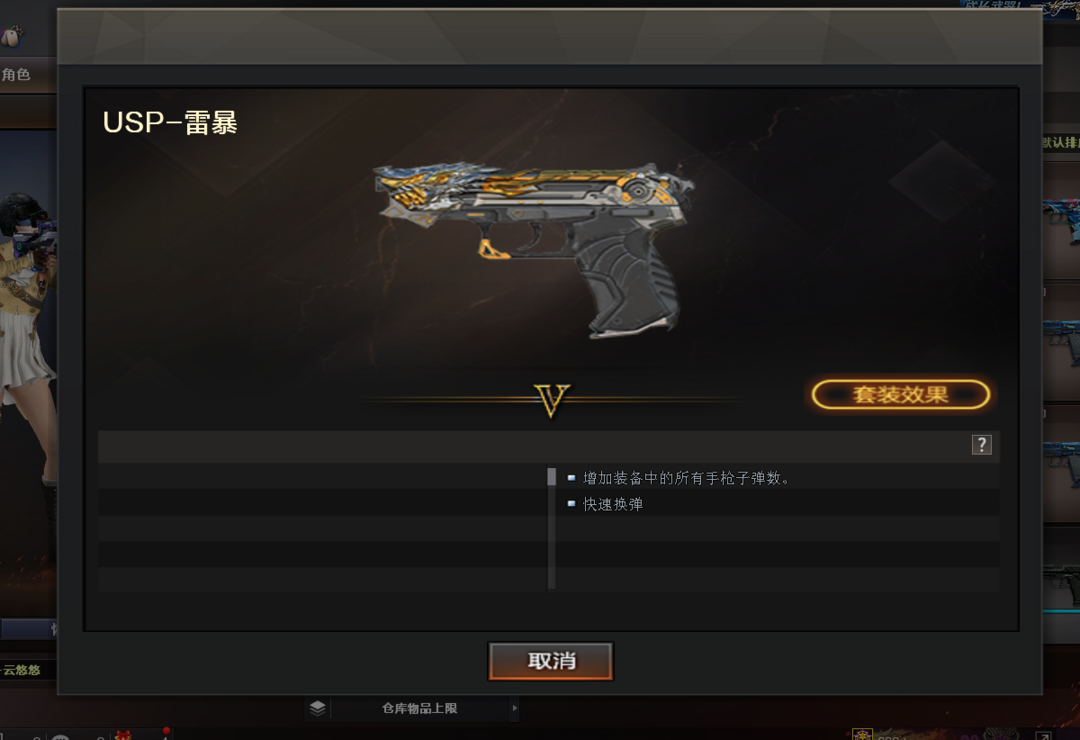Open the 仓库物品上限 dropdown

[419, 708]
